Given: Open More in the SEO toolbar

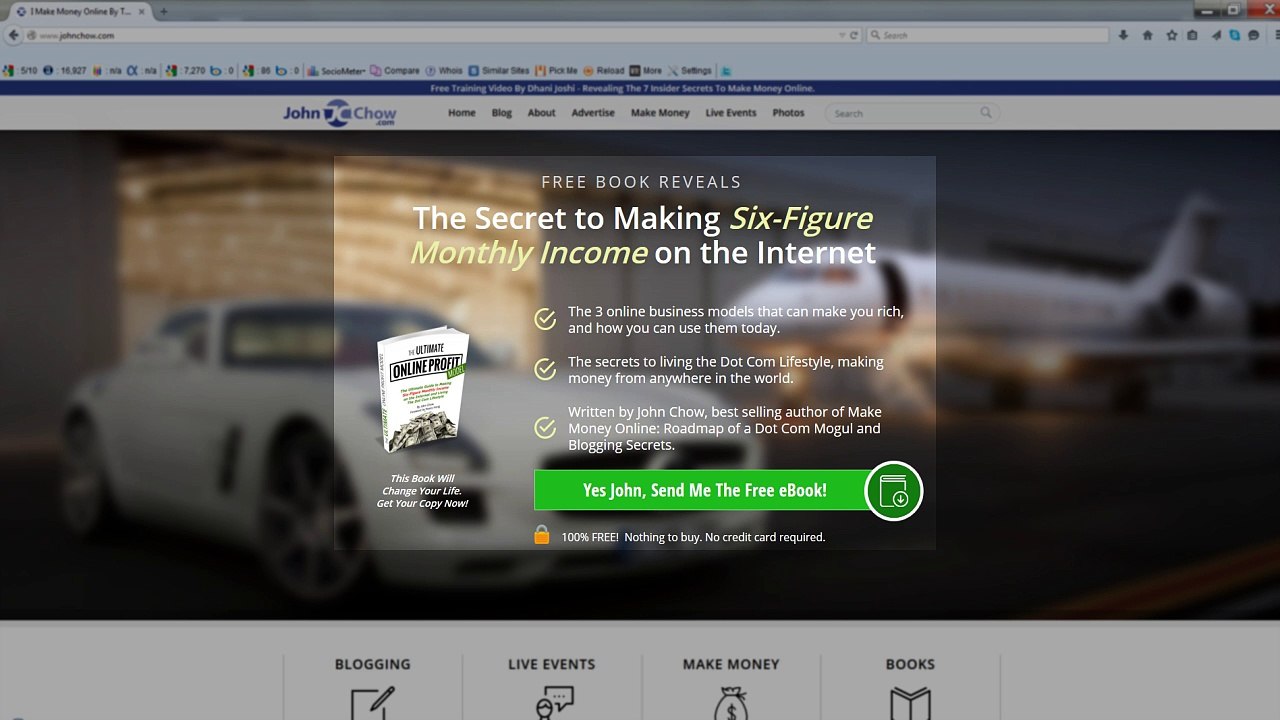Looking at the screenshot, I should 646,71.
